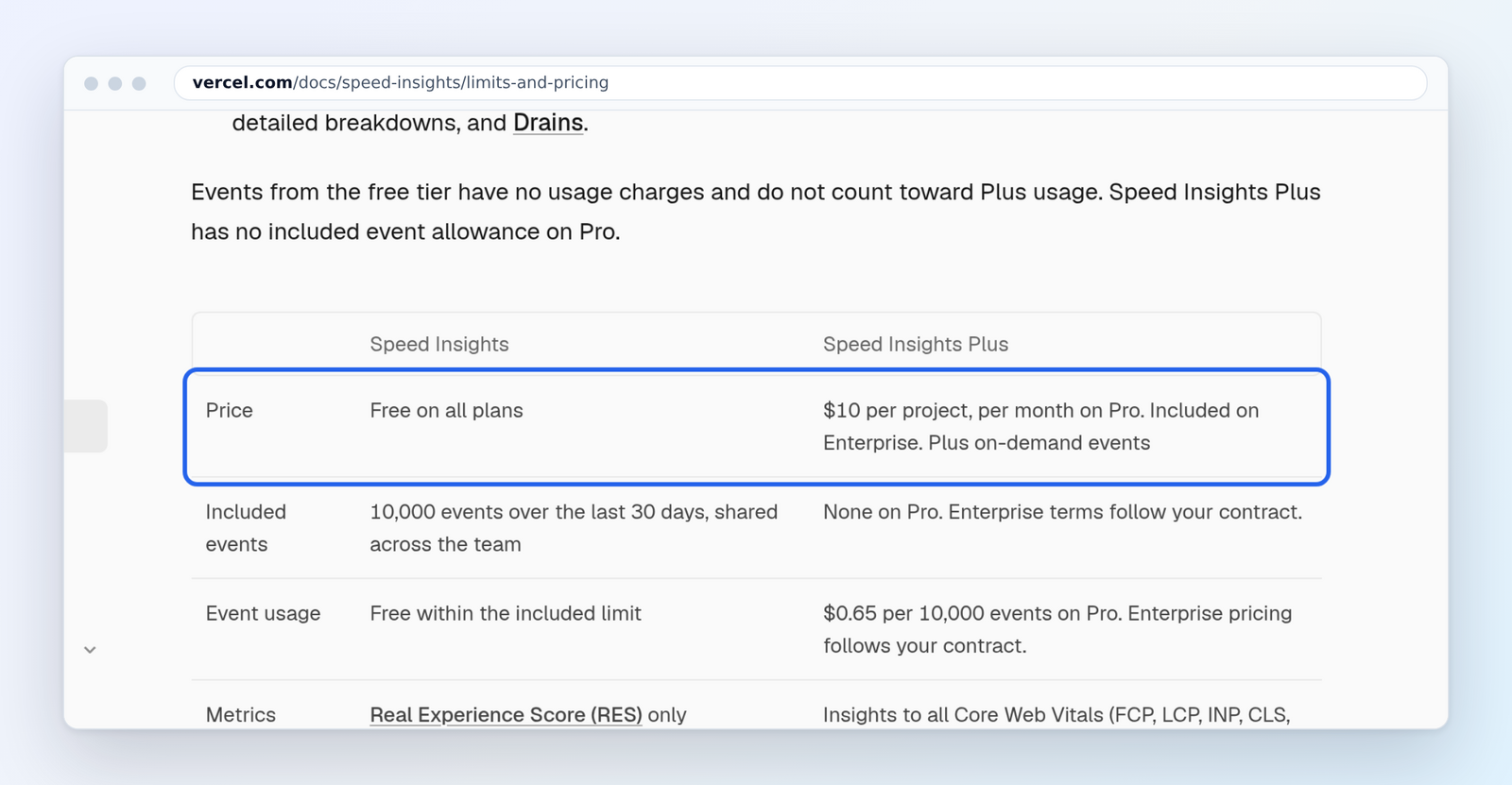Click the "Insights to all Core Web Vitals" cell
This screenshot has width=1512, height=785.
click(x=1057, y=715)
